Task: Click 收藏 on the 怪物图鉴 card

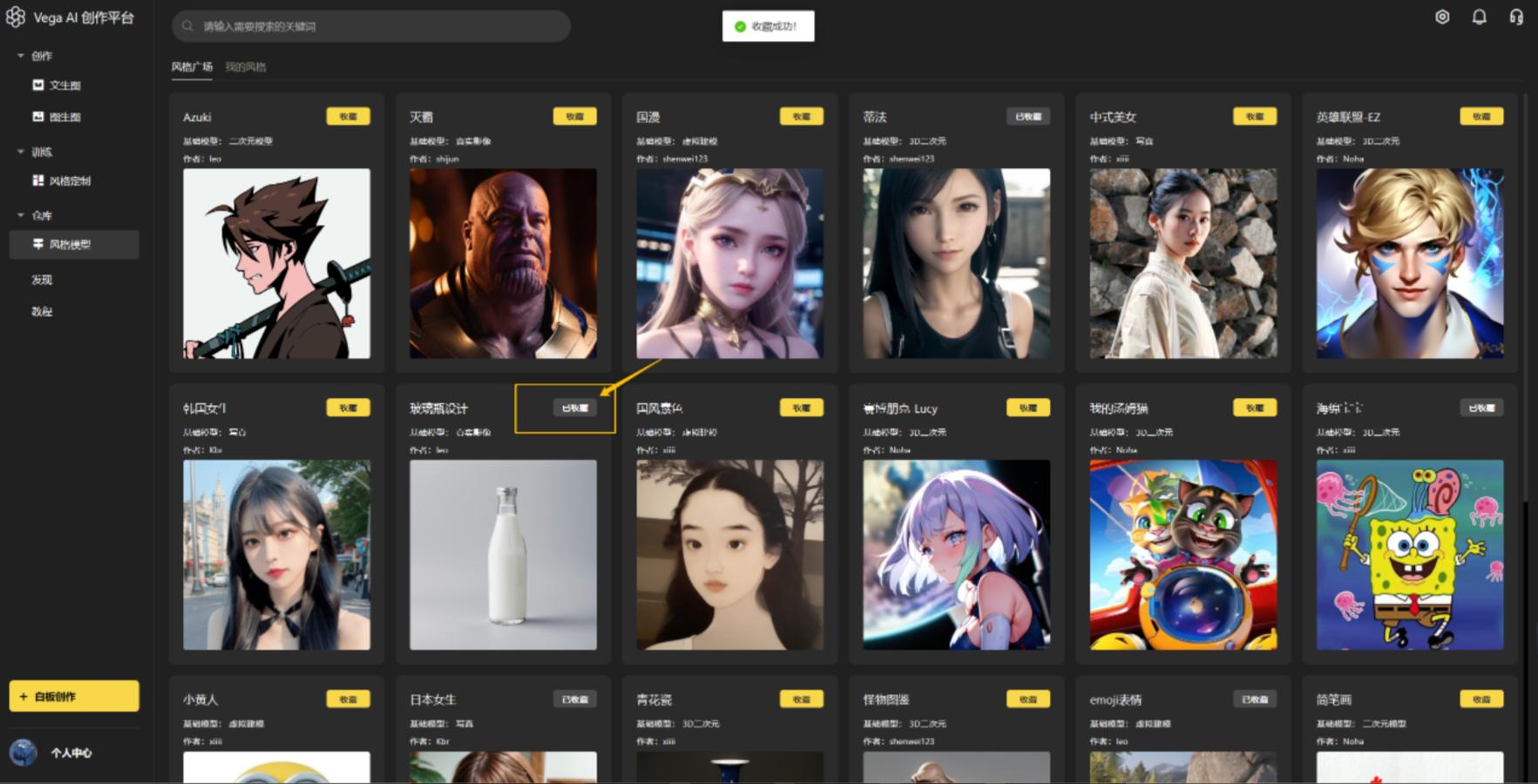Action: click(x=1028, y=699)
